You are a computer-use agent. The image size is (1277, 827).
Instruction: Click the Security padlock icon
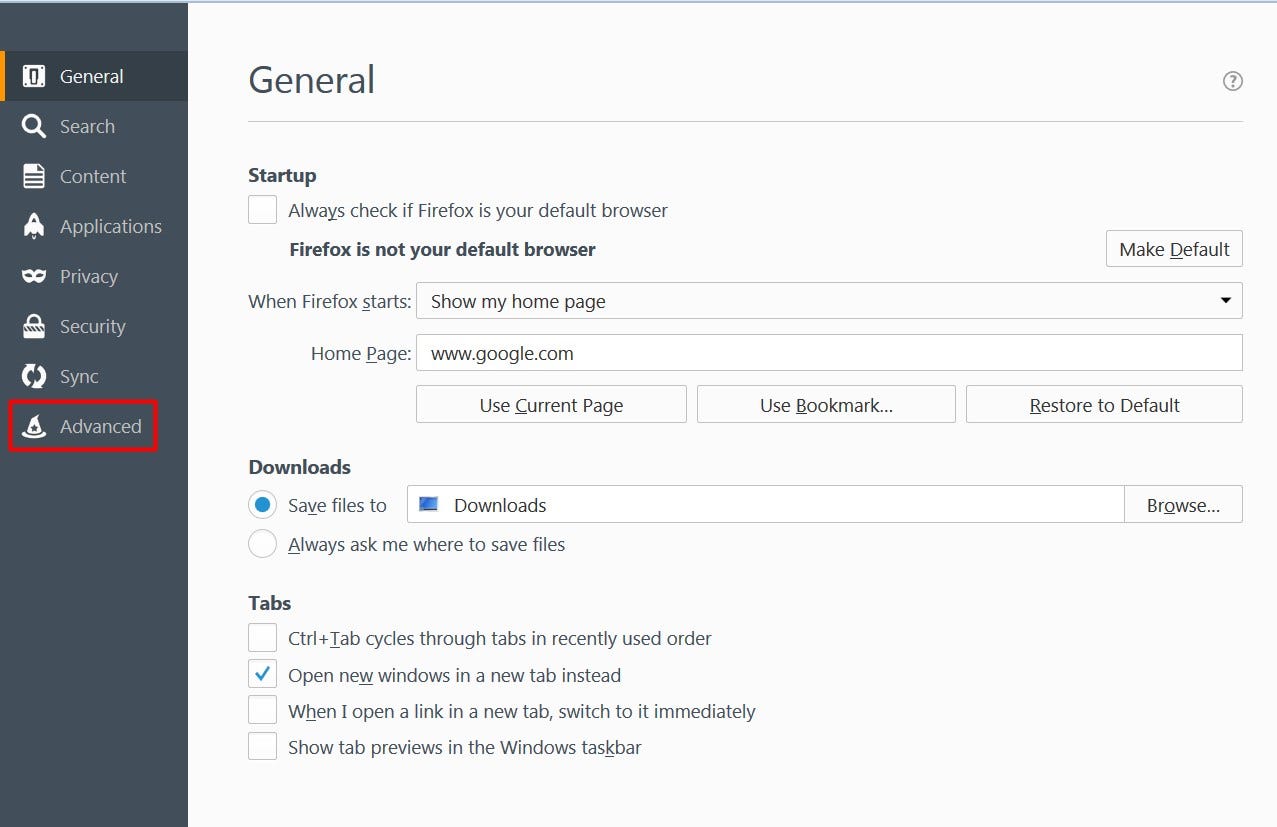click(x=34, y=326)
